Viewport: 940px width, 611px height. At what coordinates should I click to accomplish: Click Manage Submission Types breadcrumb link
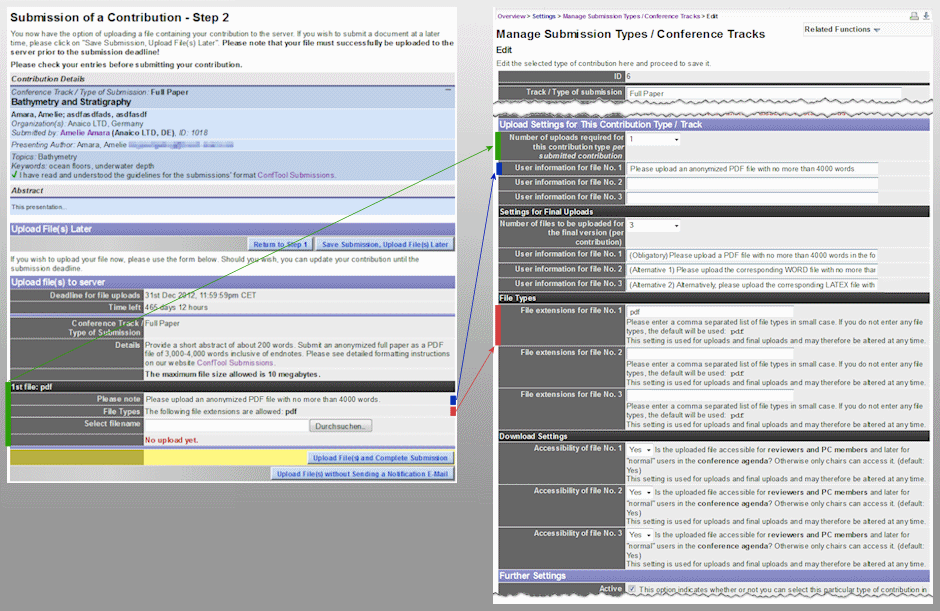tap(631, 16)
